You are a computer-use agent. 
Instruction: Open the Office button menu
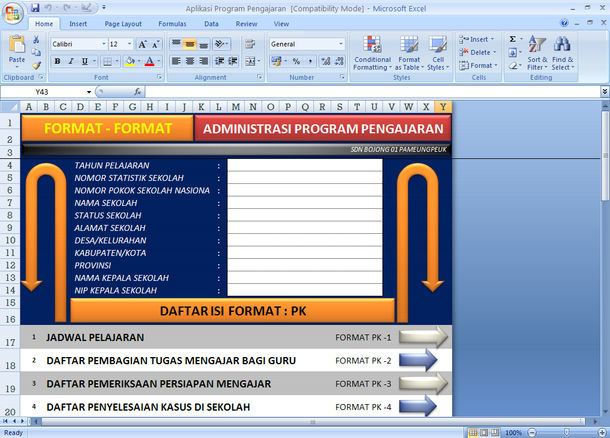[x=12, y=13]
